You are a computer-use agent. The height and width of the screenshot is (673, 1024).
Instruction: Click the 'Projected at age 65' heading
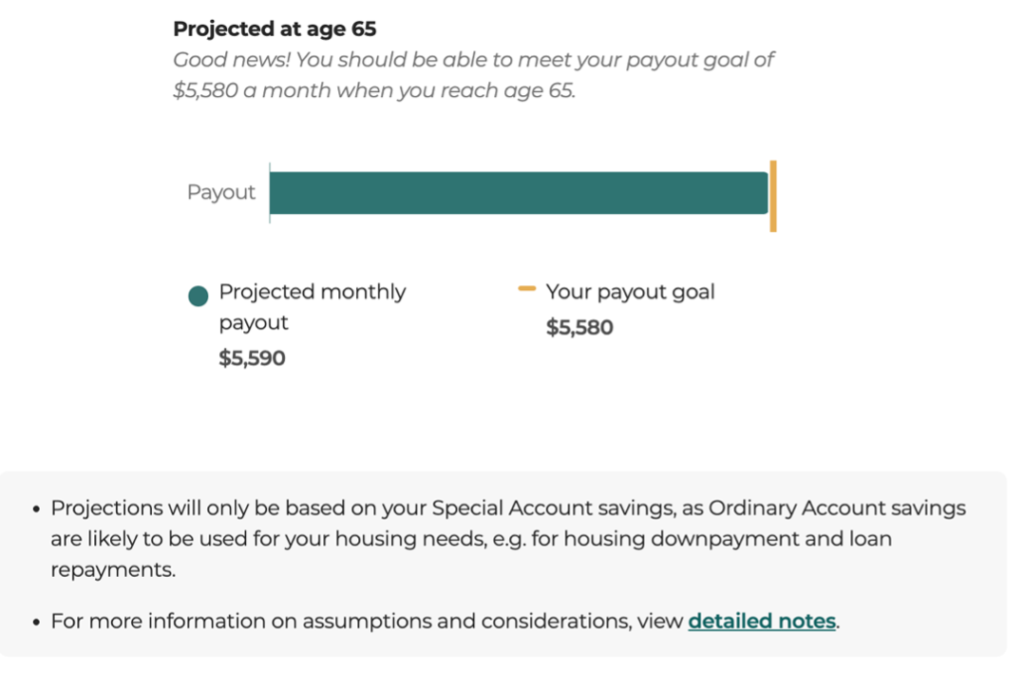coord(274,29)
